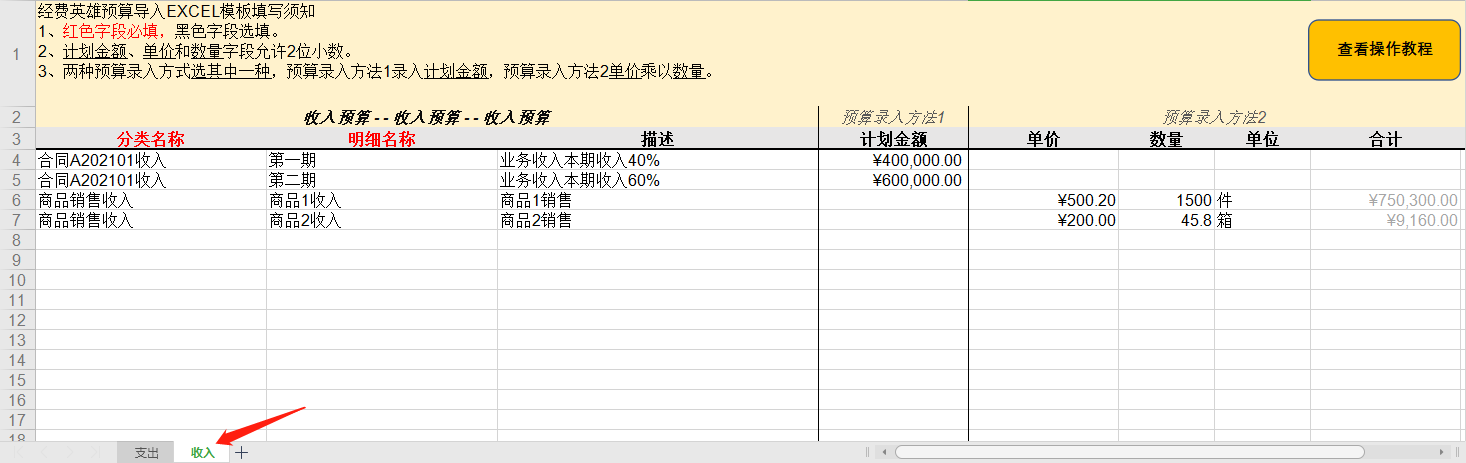Click the total cell ¥750,300.00
Viewport: 1466px width, 463px height.
coord(1385,200)
